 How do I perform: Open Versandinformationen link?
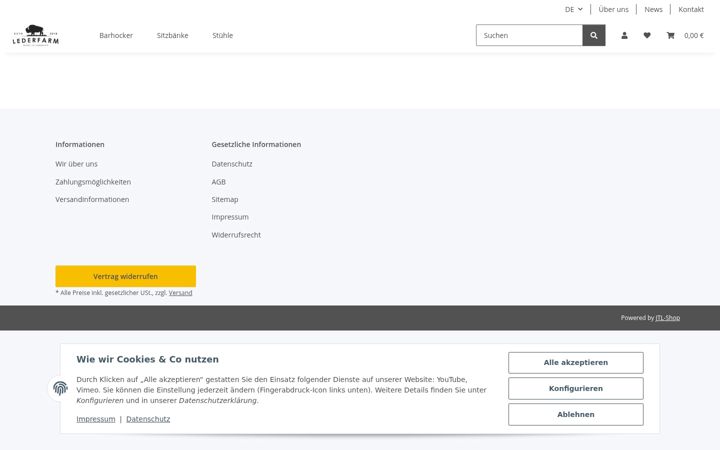point(92,199)
